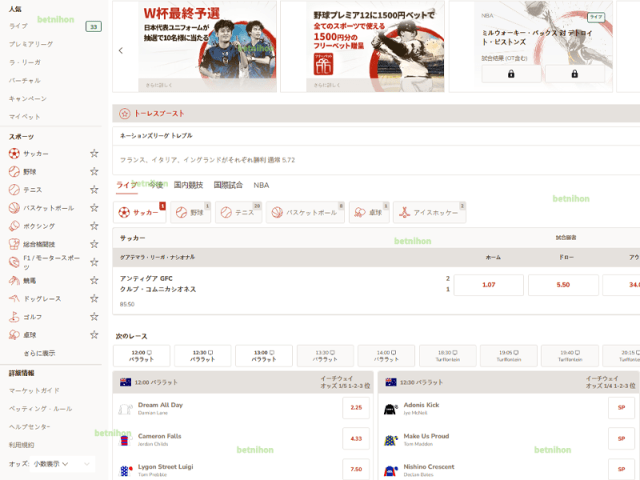640x480 pixels.
Task: Open the 競馬 horse racing icon in sidebar
Action: [x=14, y=280]
